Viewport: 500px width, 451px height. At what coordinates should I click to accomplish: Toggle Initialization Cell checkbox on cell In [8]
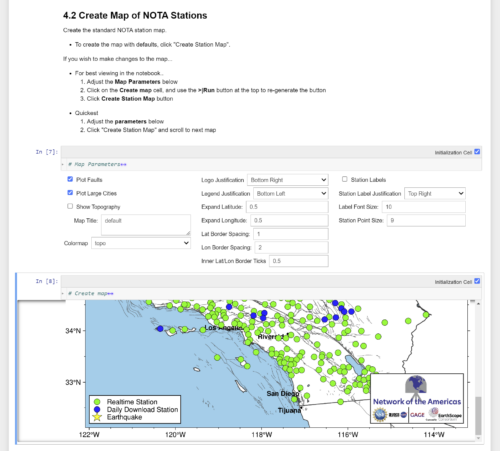[x=477, y=281]
